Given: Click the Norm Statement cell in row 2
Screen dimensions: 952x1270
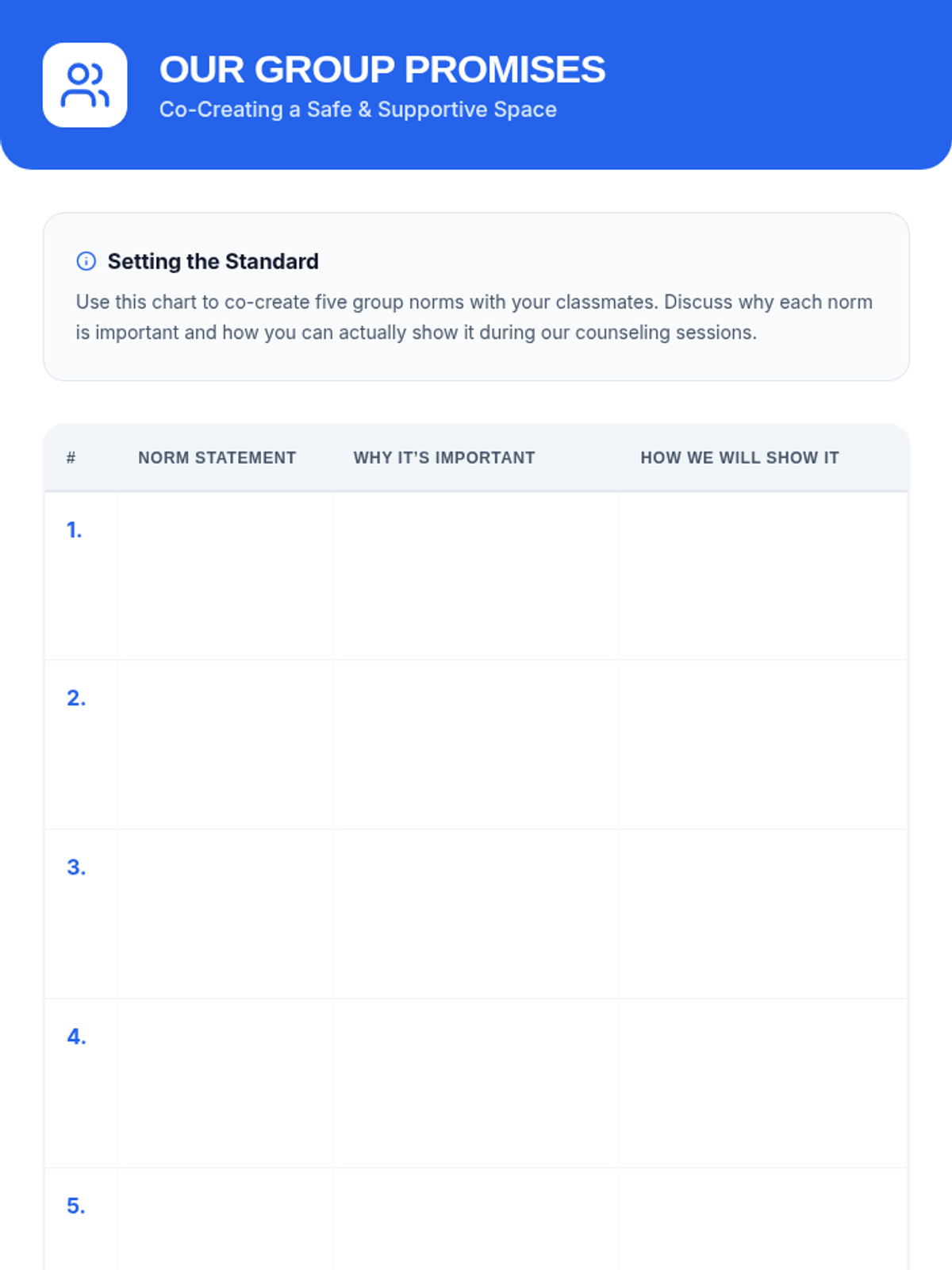Looking at the screenshot, I should (x=225, y=745).
